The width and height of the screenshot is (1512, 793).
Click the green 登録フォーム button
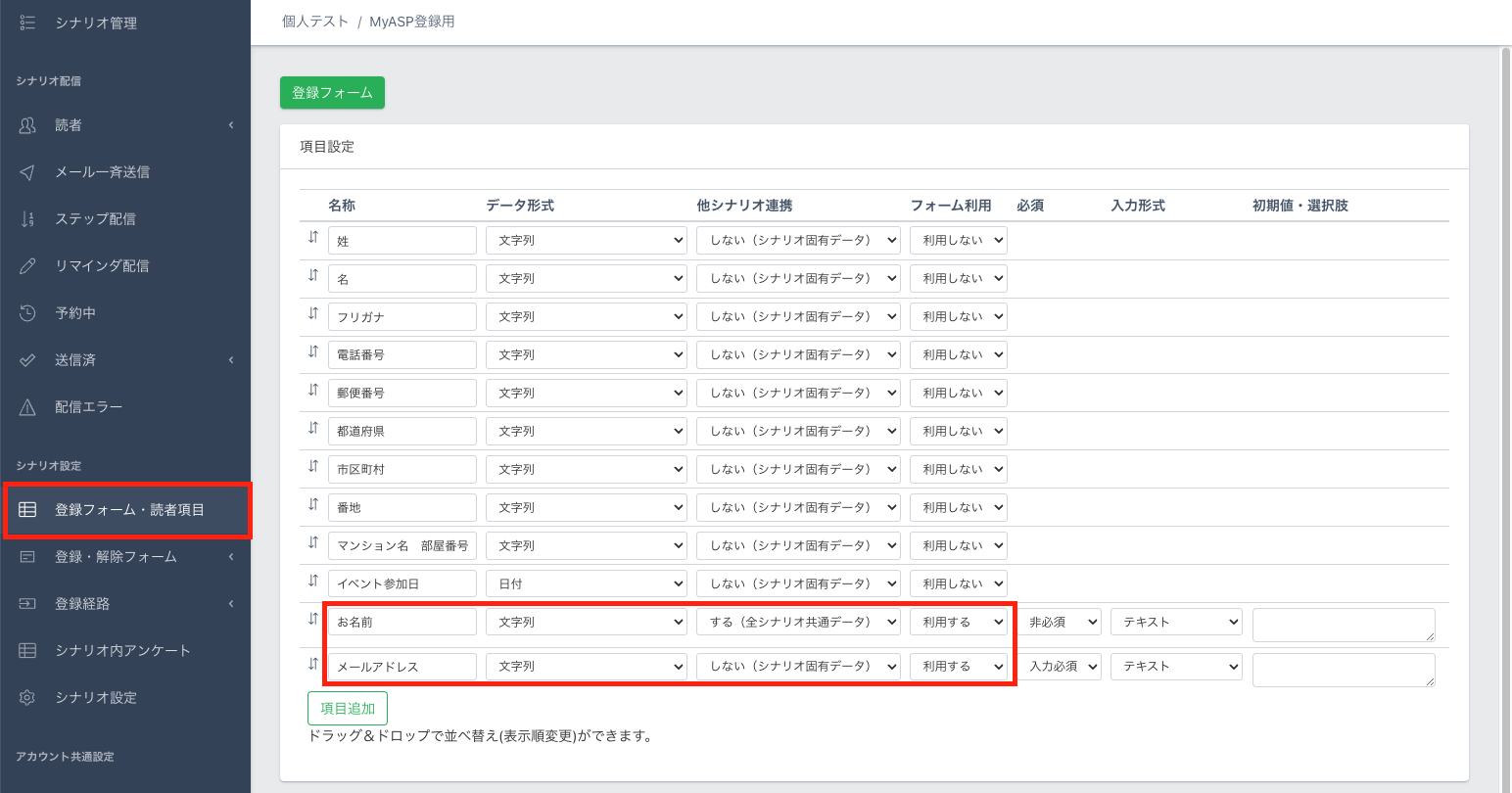pyautogui.click(x=332, y=93)
